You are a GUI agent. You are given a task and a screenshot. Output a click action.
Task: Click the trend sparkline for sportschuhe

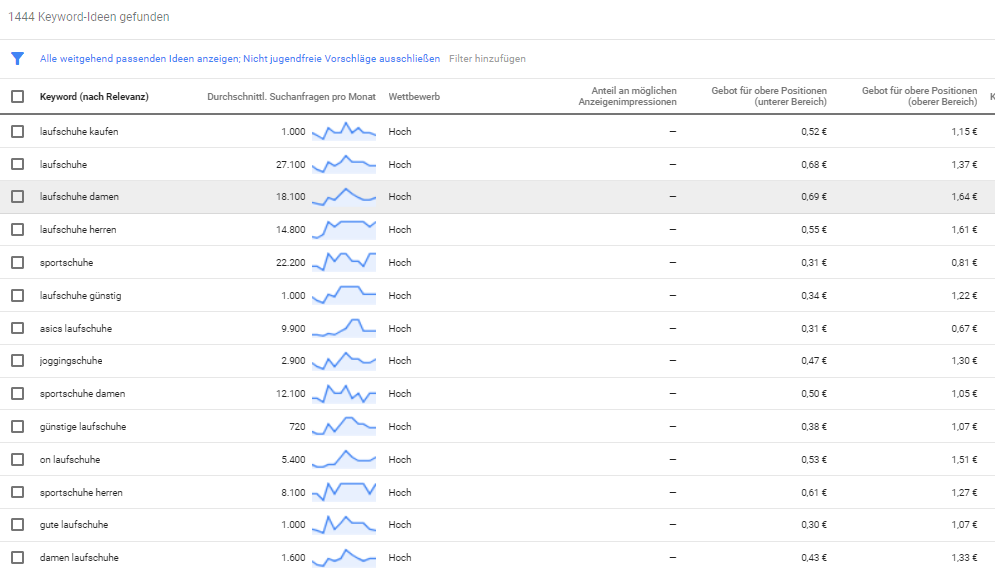(x=343, y=262)
